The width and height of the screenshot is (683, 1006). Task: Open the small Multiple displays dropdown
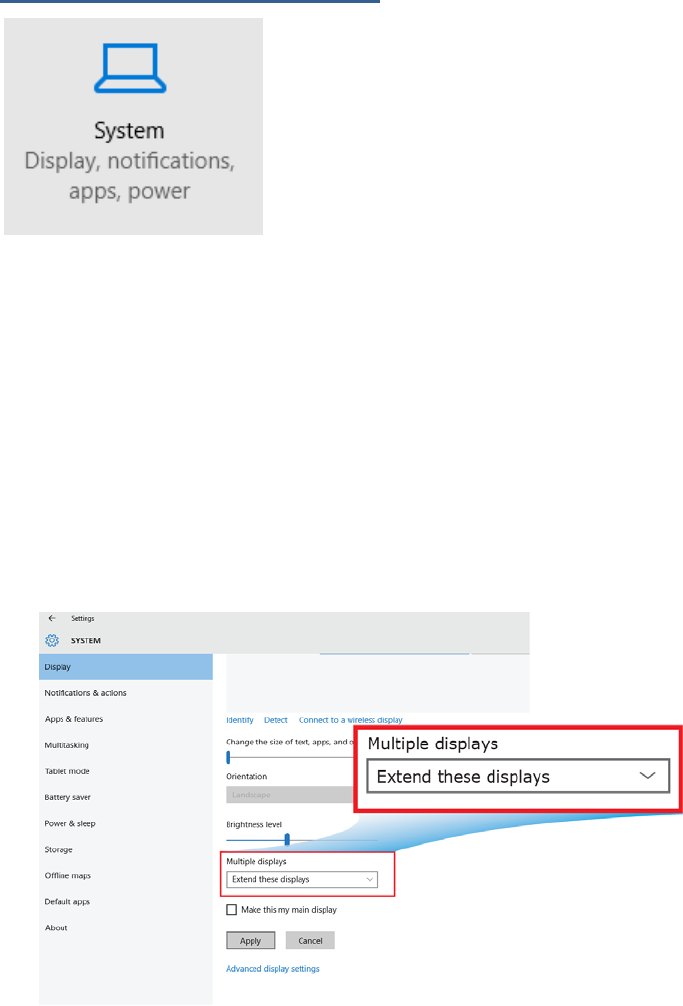point(302,880)
